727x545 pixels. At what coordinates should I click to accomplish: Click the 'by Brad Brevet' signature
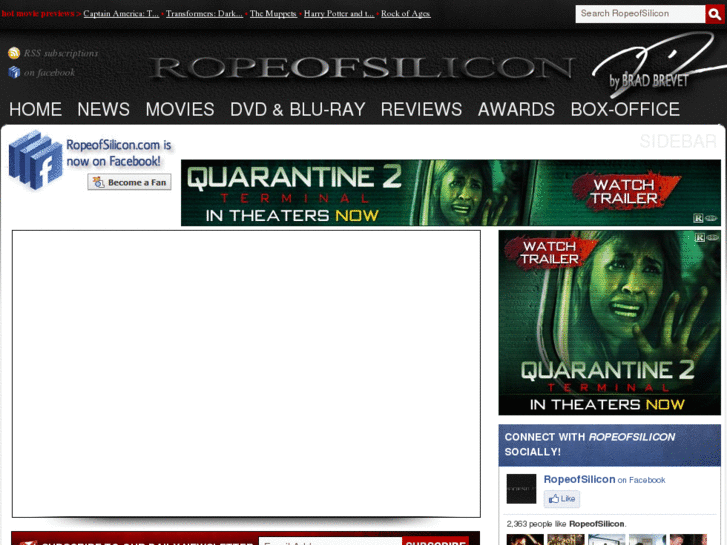point(649,81)
